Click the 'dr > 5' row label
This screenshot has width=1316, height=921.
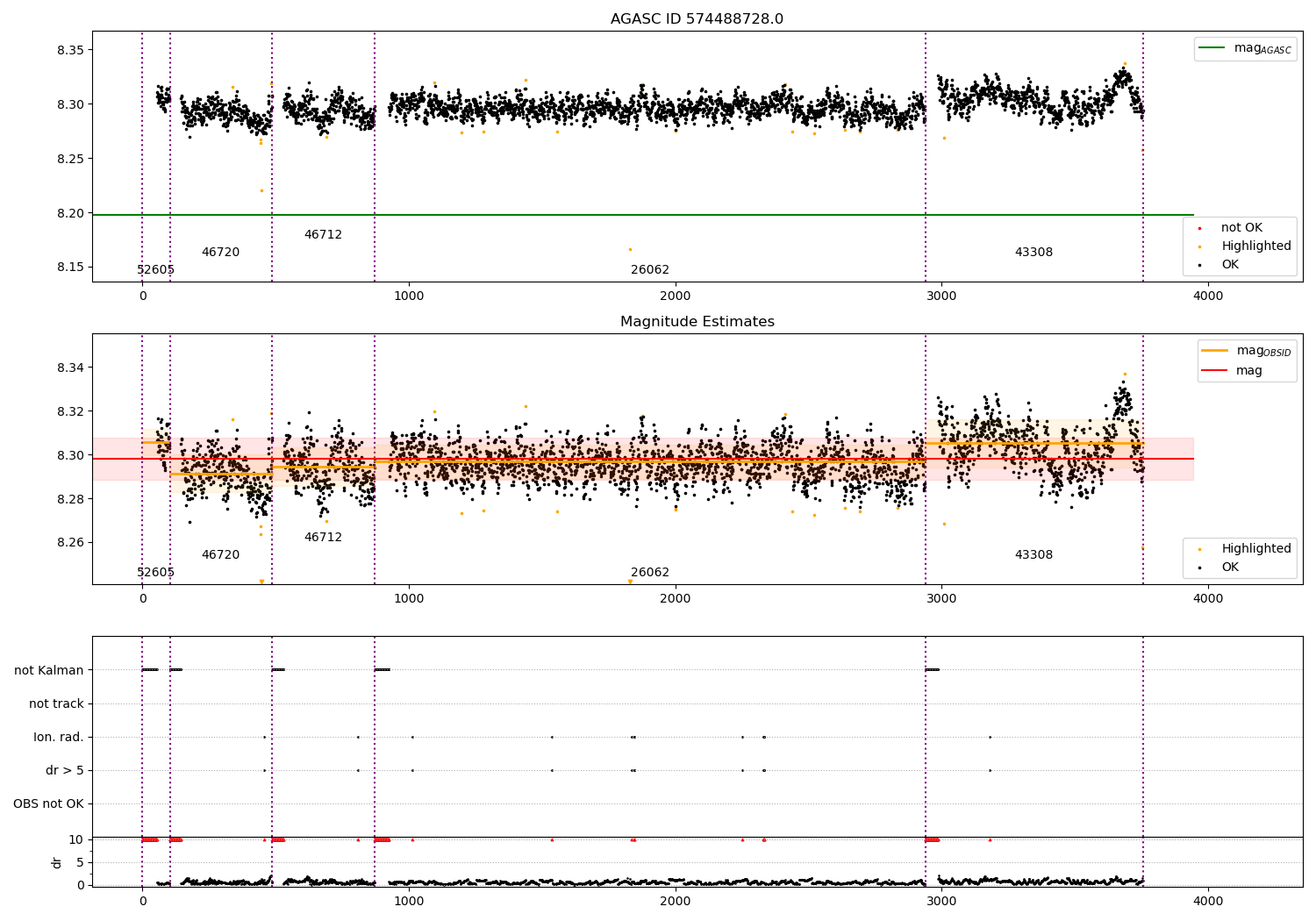coord(65,771)
